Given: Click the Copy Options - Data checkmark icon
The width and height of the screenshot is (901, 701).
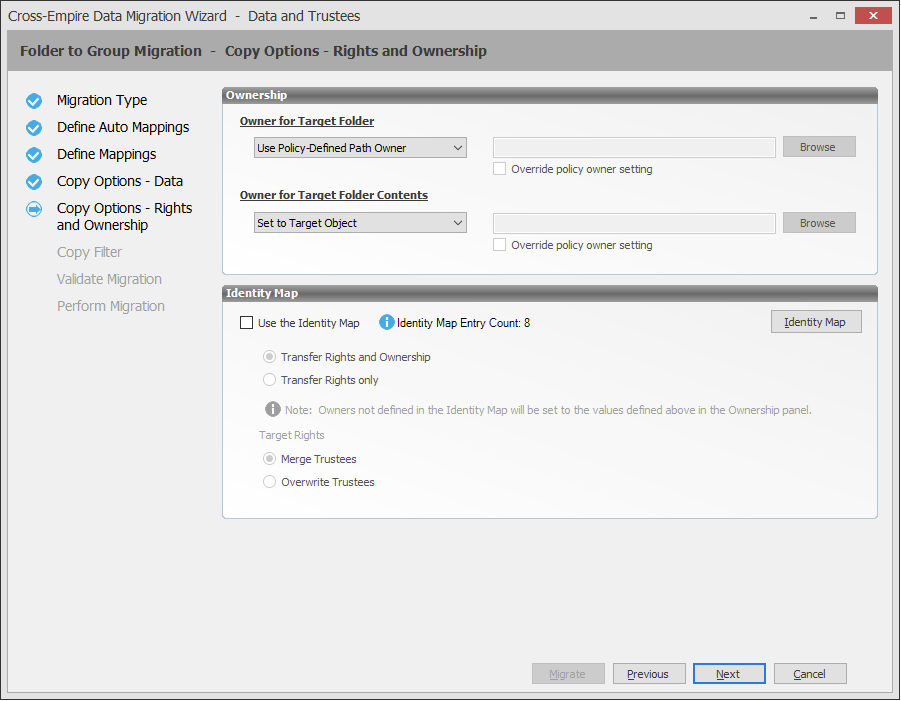Looking at the screenshot, I should [x=34, y=182].
